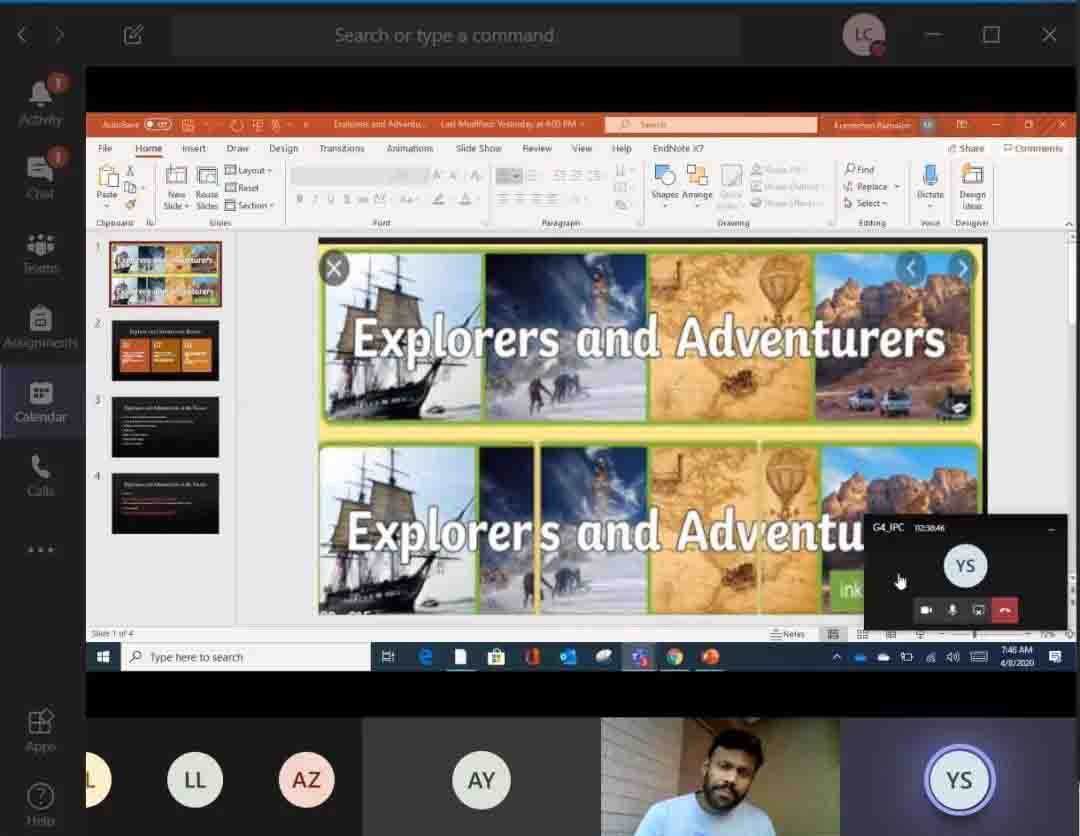Viewport: 1080px width, 836px height.
Task: Mute the microphone in call controls
Action: (x=952, y=610)
